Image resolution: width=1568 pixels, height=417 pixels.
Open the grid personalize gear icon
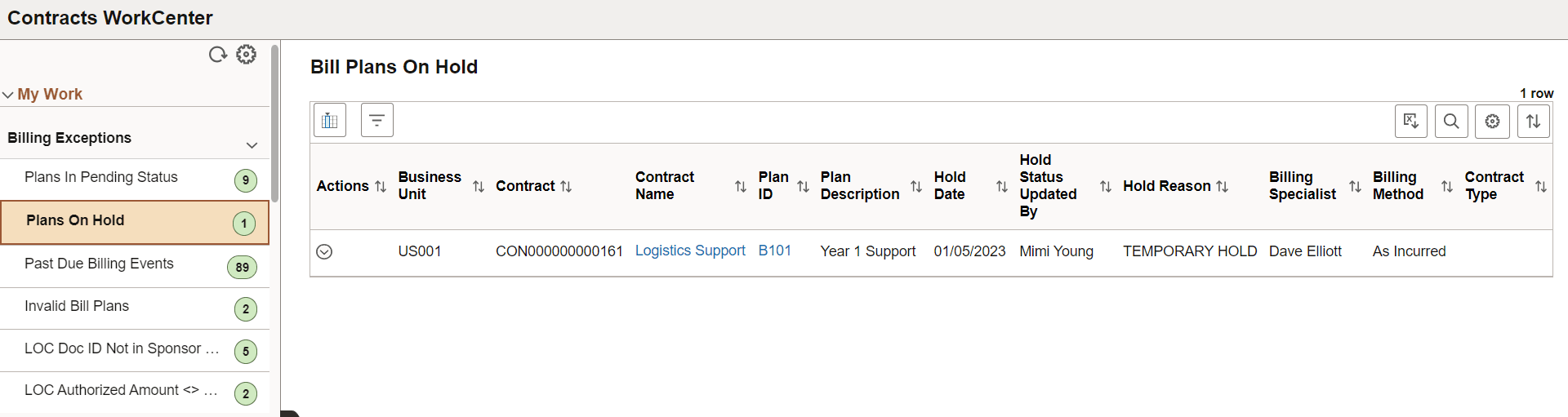pos(1492,122)
